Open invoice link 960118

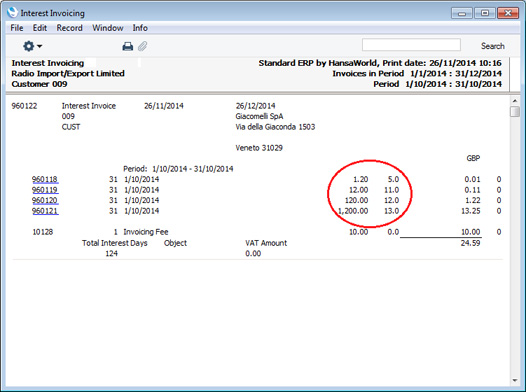(x=45, y=179)
